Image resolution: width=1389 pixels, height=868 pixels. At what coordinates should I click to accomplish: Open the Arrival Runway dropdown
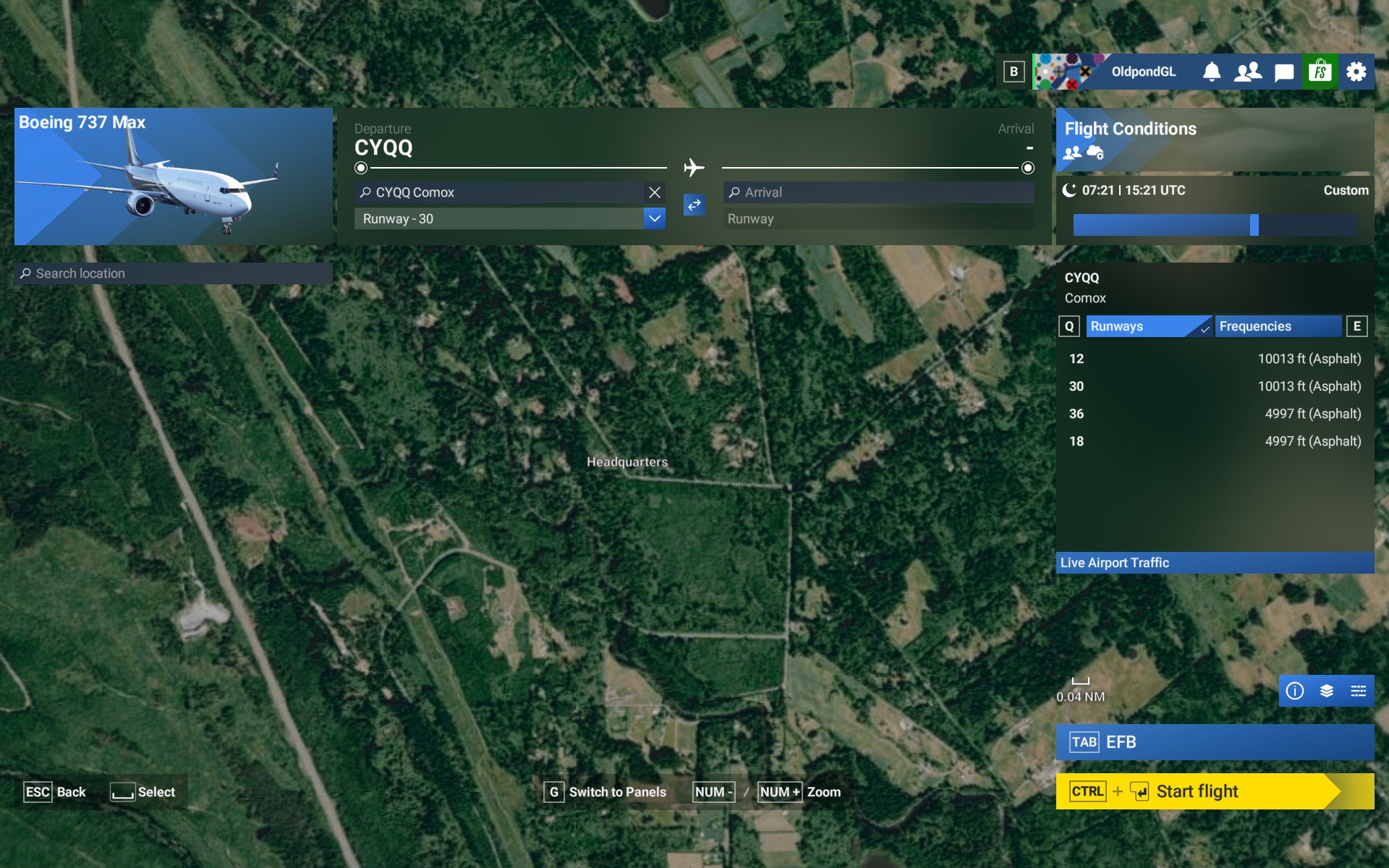tap(878, 218)
